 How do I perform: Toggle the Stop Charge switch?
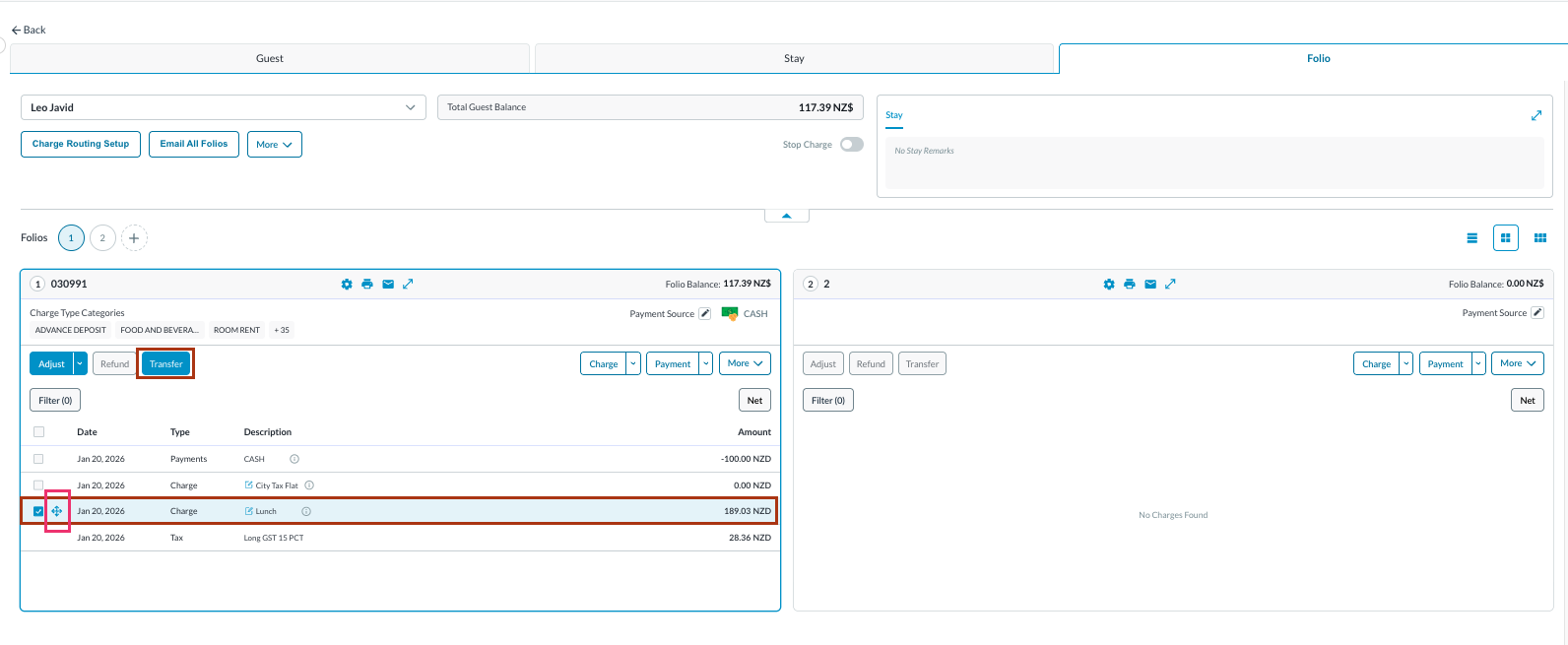pos(851,145)
